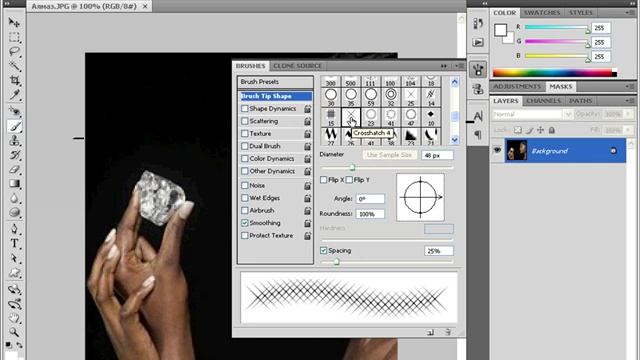This screenshot has width=640, height=360.
Task: Hide the Background layer eye
Action: (497, 150)
